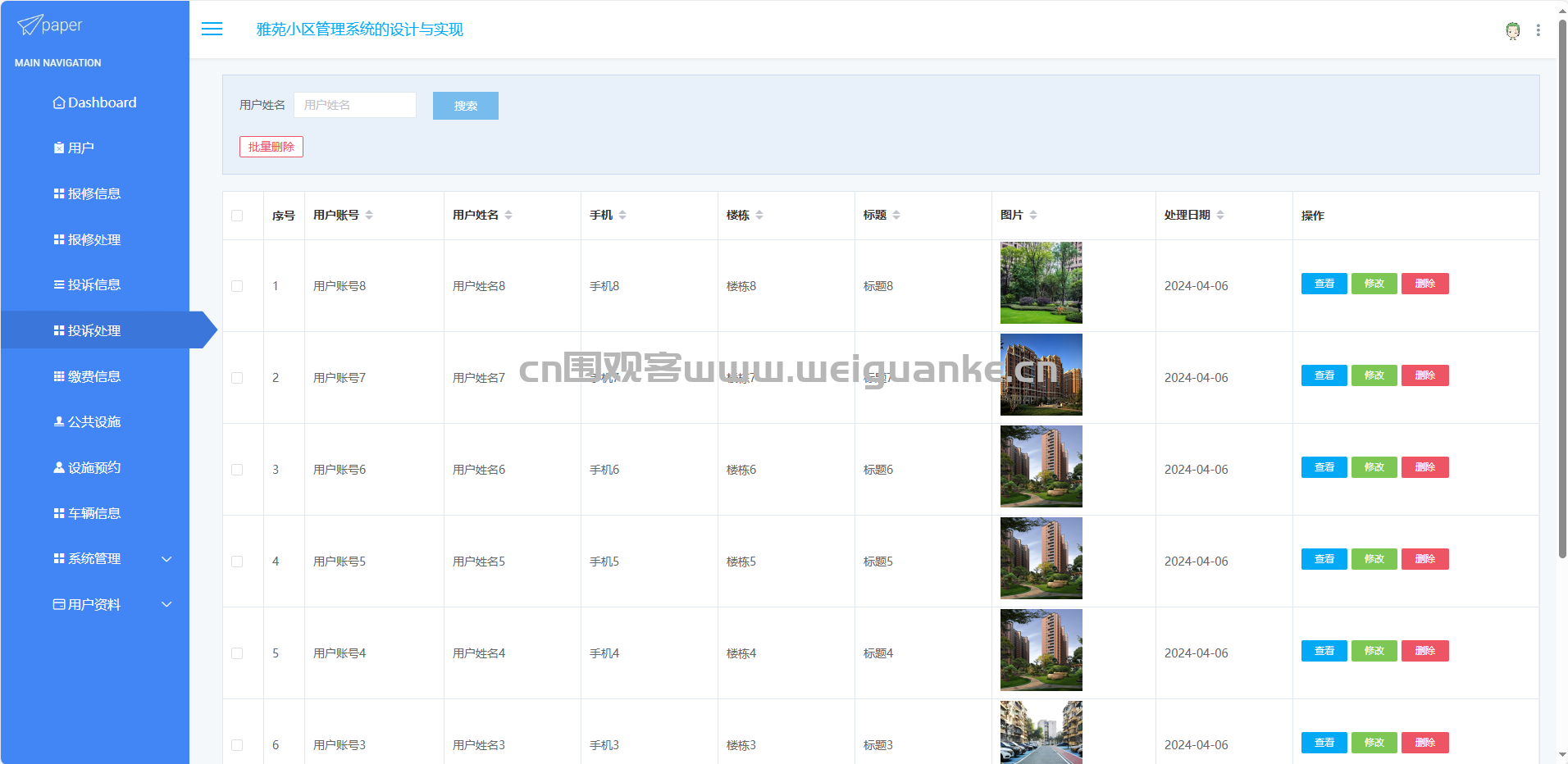Open the Dashboard navigation item
The image size is (1568, 764).
(94, 102)
